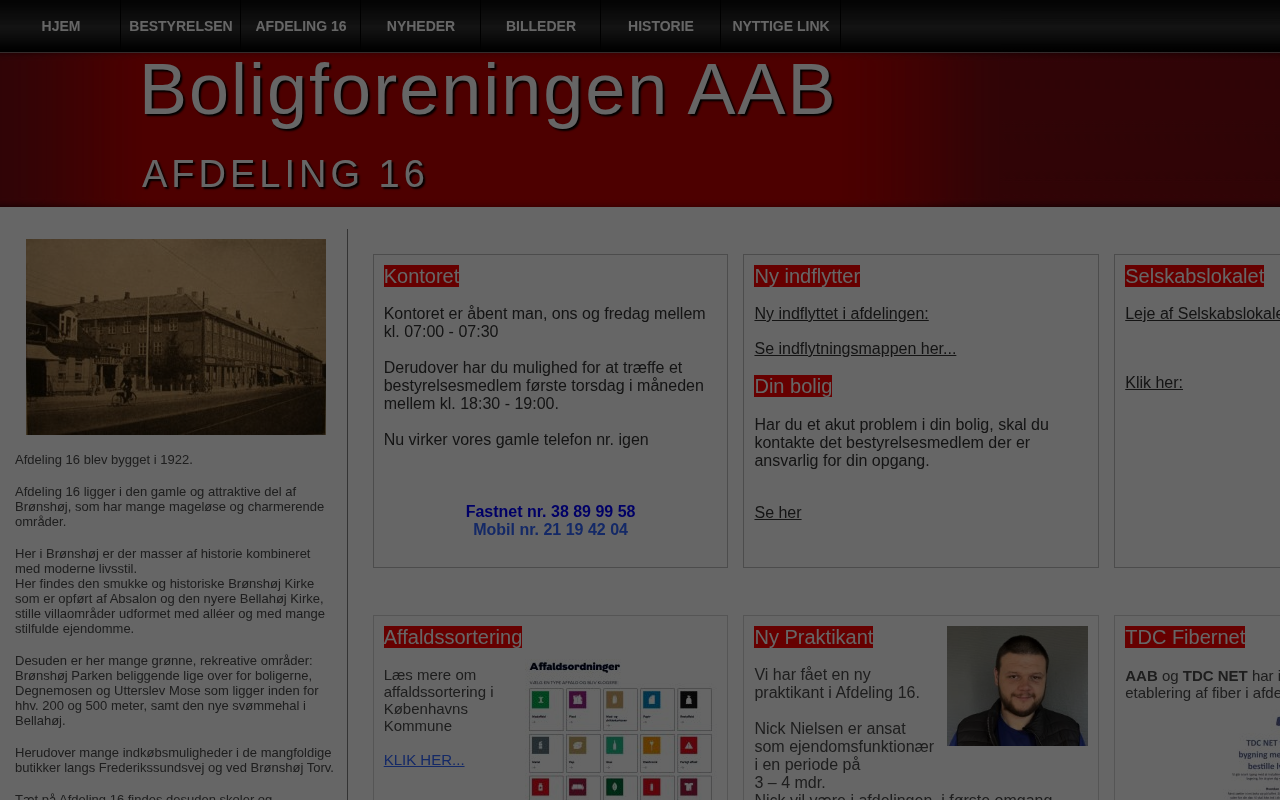Viewport: 1280px width, 800px height.
Task: Open 'Se indflytningsmappen her...' link
Action: tap(855, 349)
